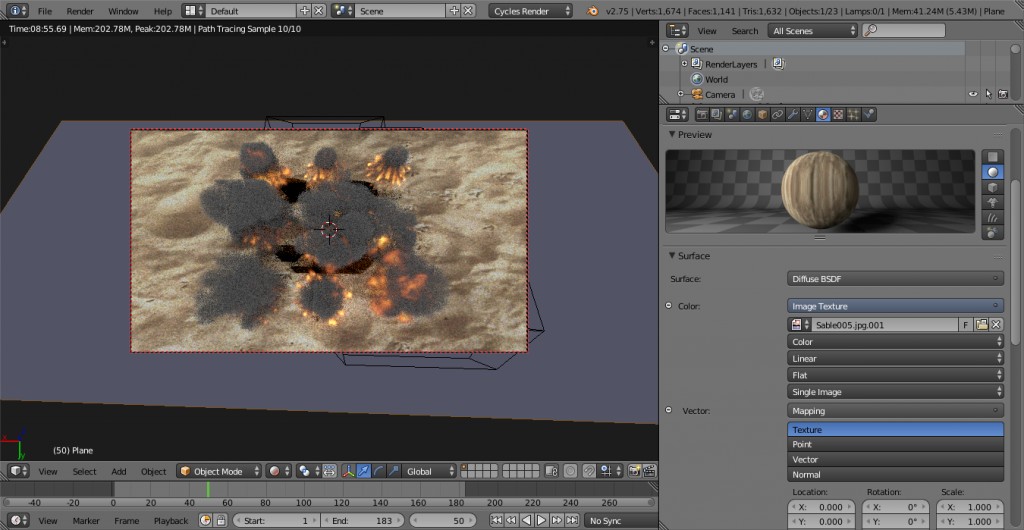Toggle lock camera and layers to scene

(552, 471)
